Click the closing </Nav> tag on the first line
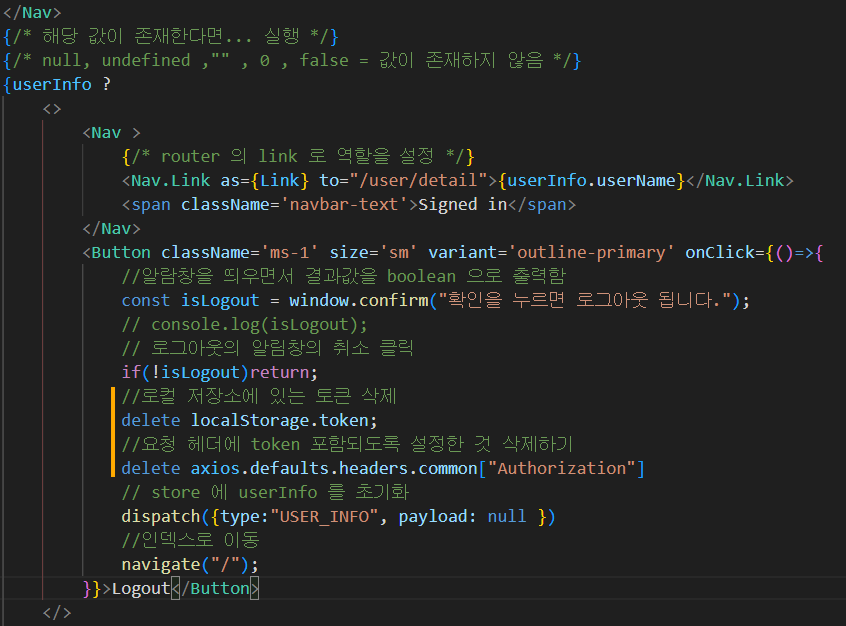846x626 pixels. (x=32, y=12)
